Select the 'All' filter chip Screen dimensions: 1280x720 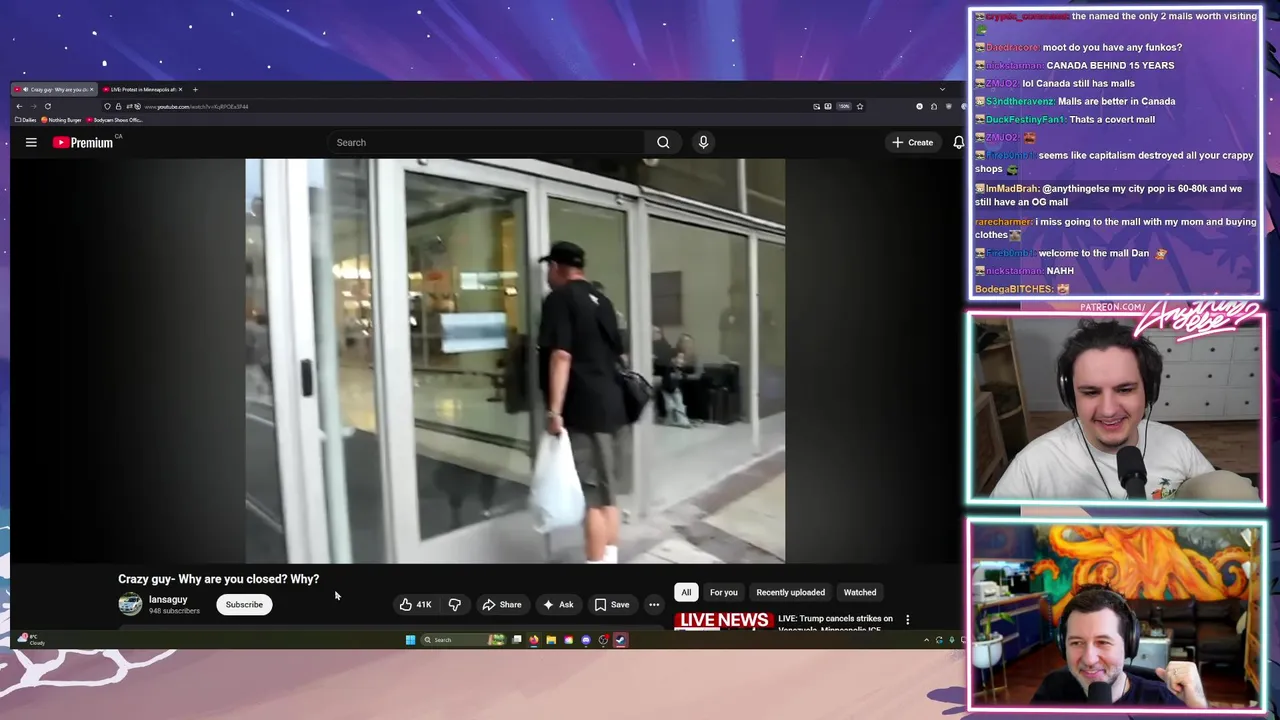click(686, 593)
